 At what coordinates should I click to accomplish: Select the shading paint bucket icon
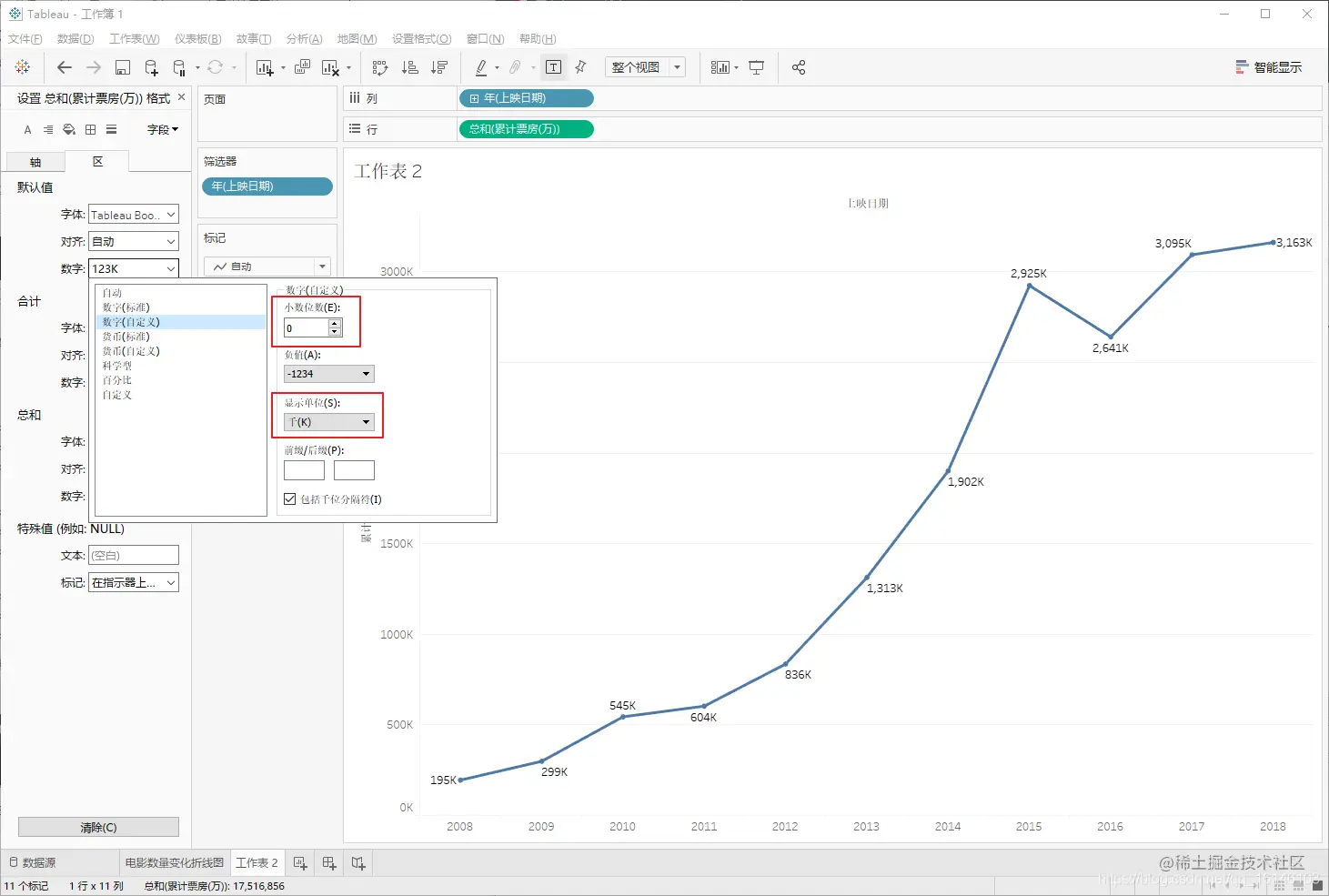pos(69,130)
